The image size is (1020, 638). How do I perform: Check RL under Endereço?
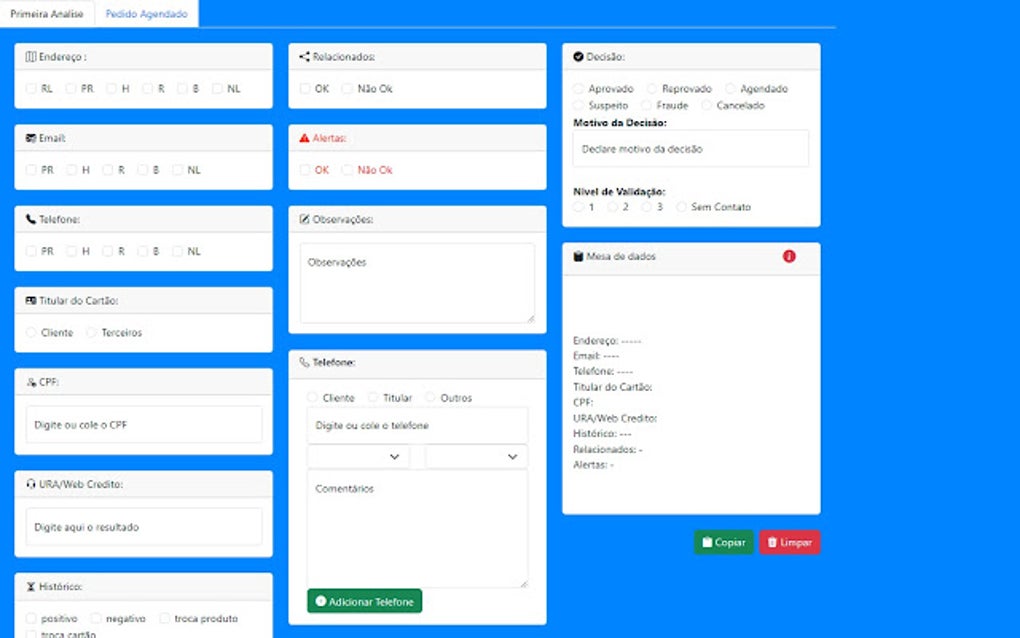coord(31,88)
